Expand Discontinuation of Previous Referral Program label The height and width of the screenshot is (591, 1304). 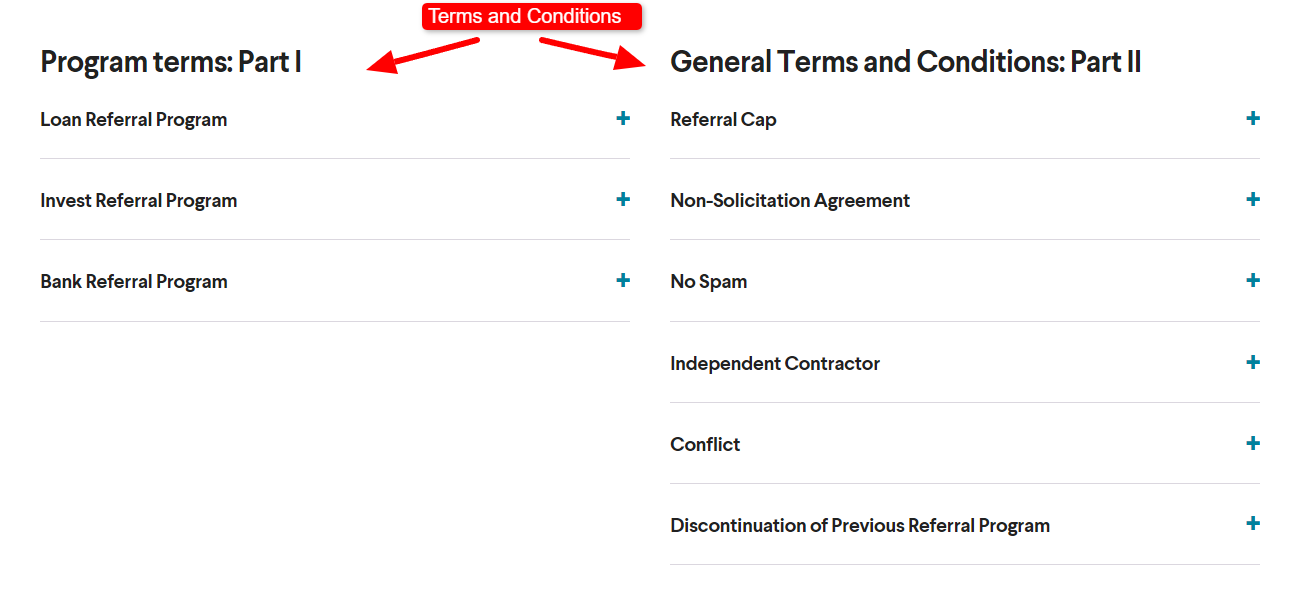tap(860, 526)
